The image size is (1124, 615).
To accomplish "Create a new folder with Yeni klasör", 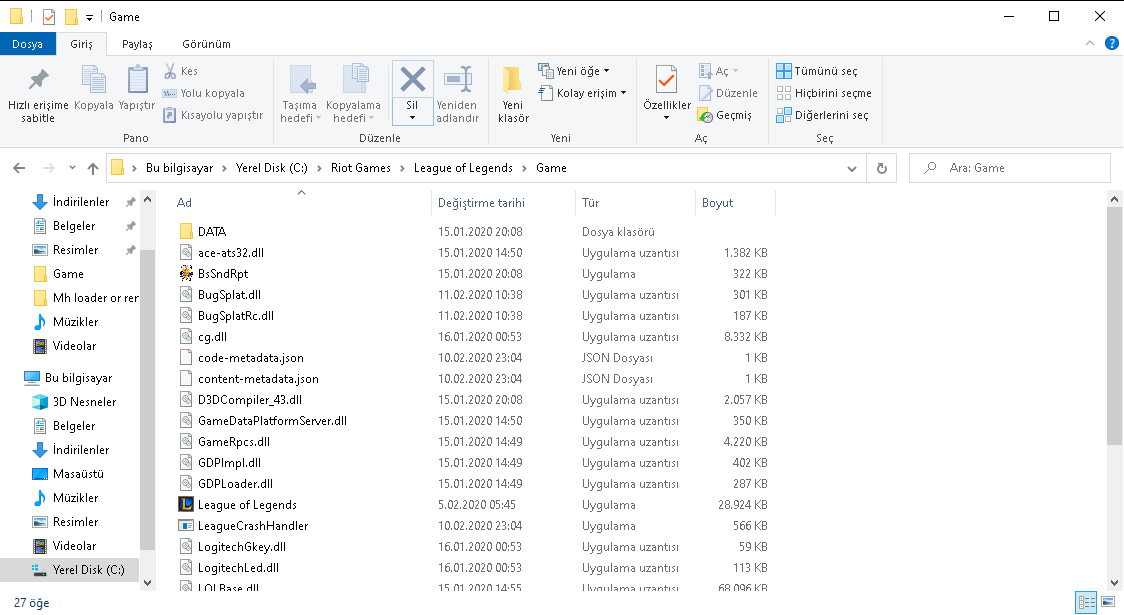I will 513,94.
